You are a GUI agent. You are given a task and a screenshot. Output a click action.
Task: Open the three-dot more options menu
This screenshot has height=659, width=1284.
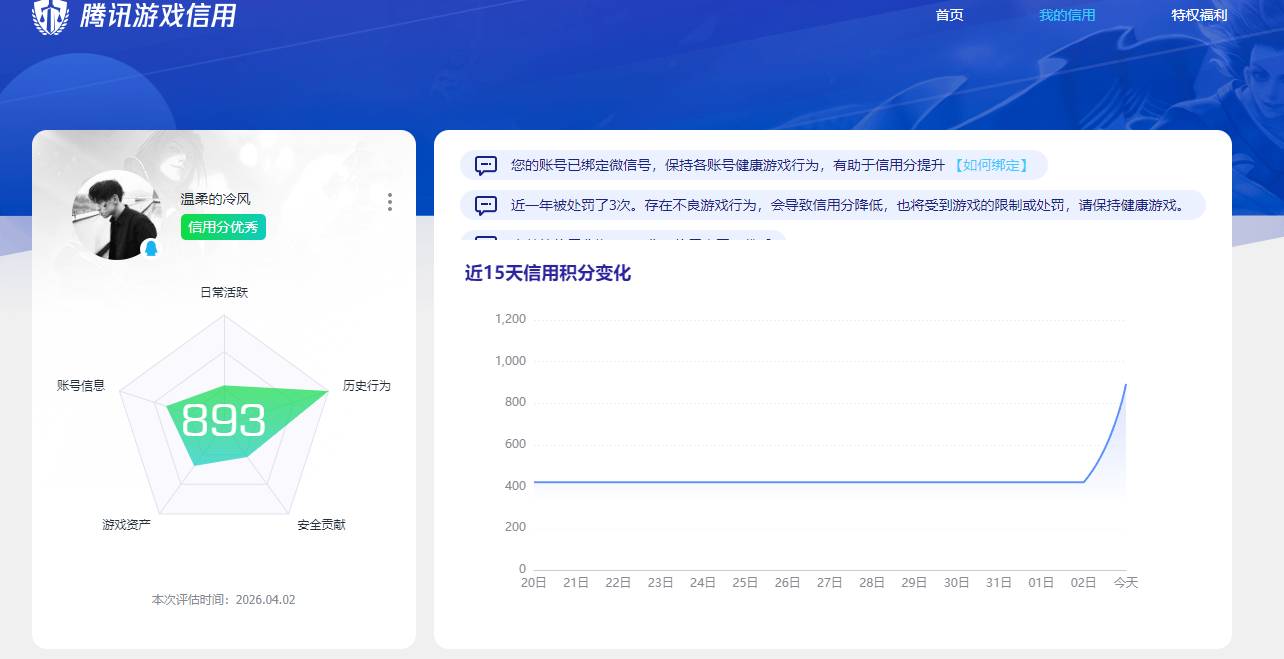click(389, 202)
